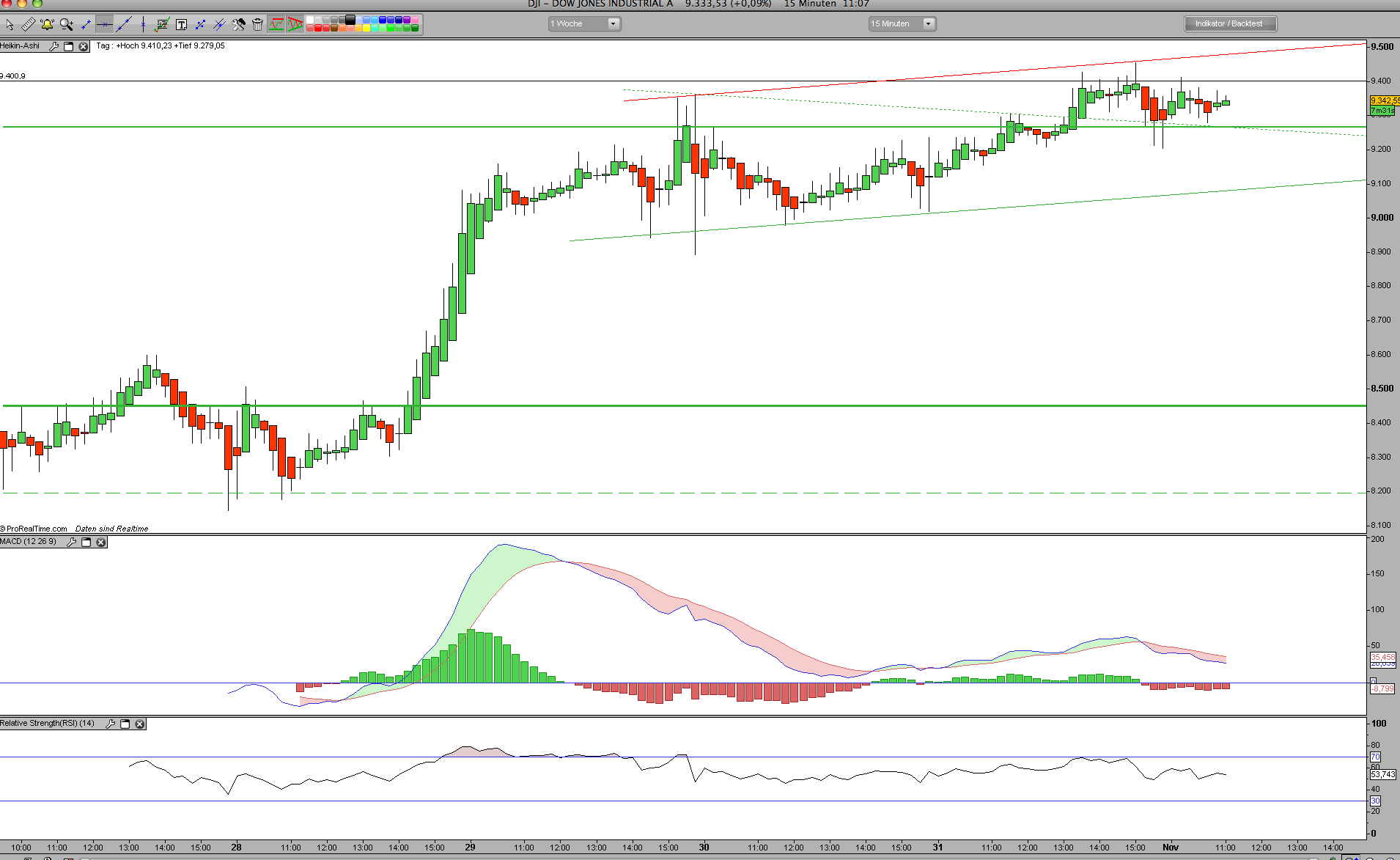Pick the yellow color swatch
1400x860 pixels.
(366, 28)
